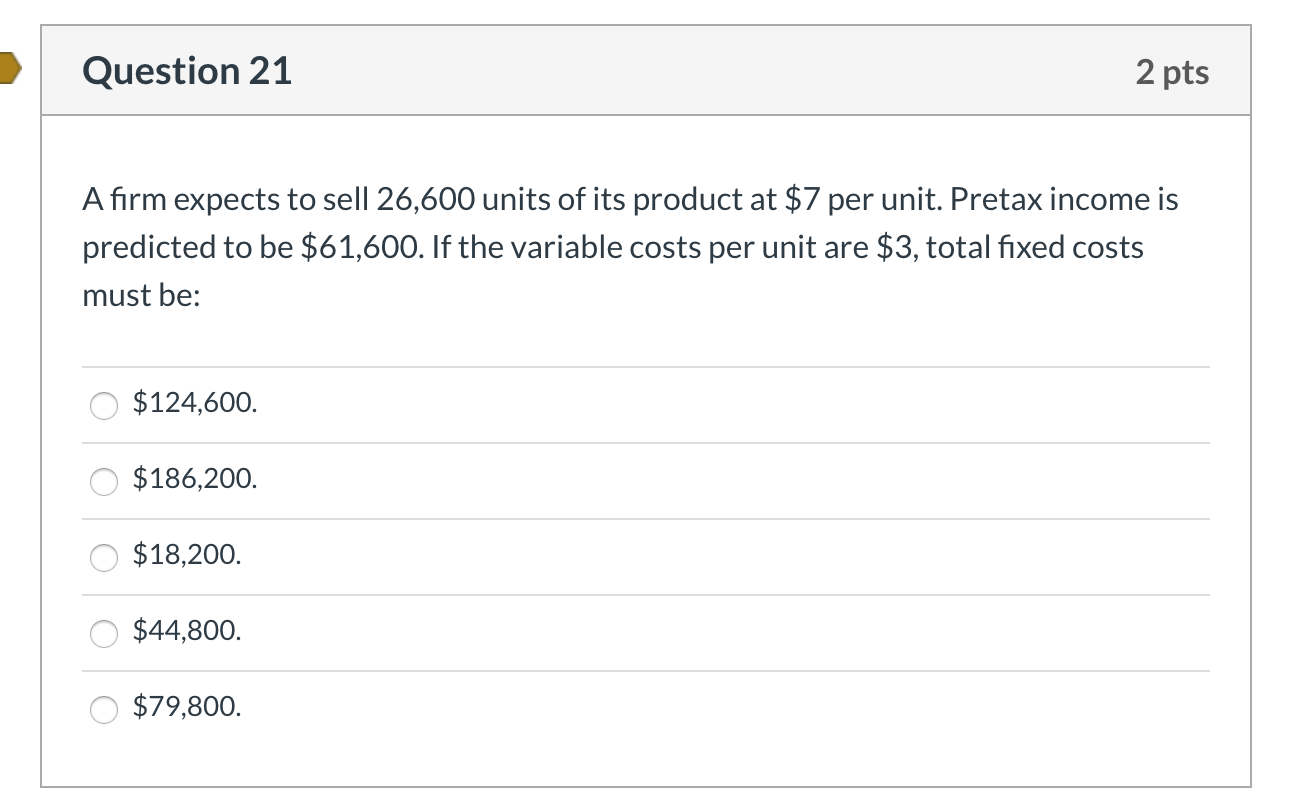Click the 2 pts label

coord(1174,70)
